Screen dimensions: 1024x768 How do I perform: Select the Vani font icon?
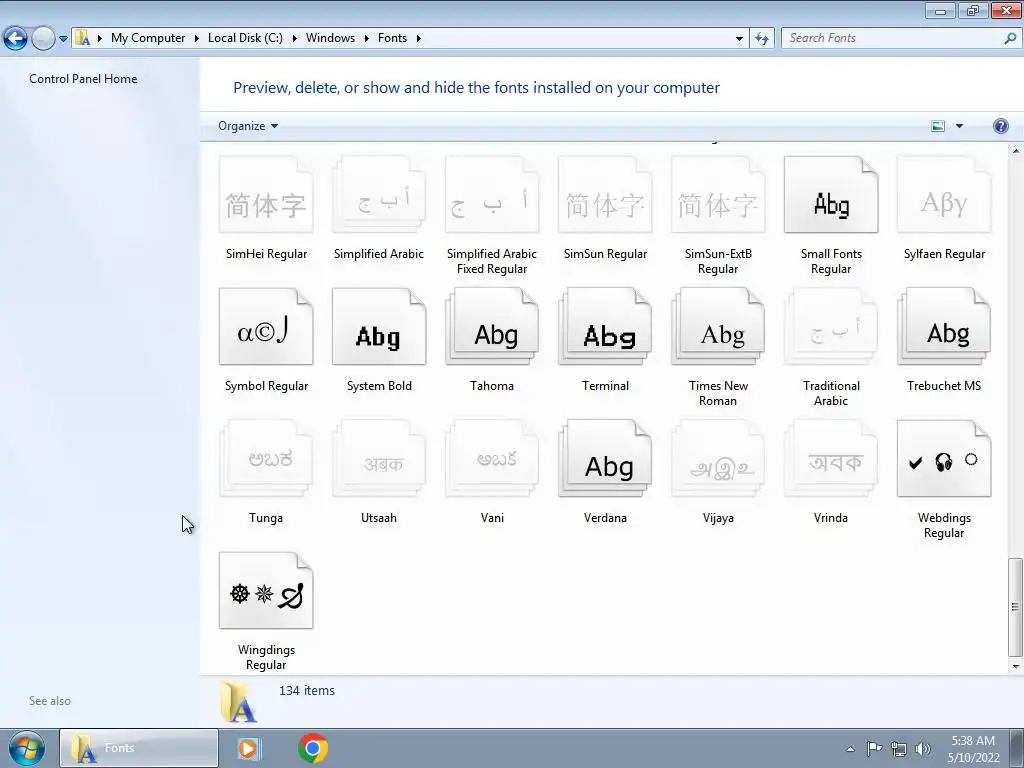(x=492, y=458)
